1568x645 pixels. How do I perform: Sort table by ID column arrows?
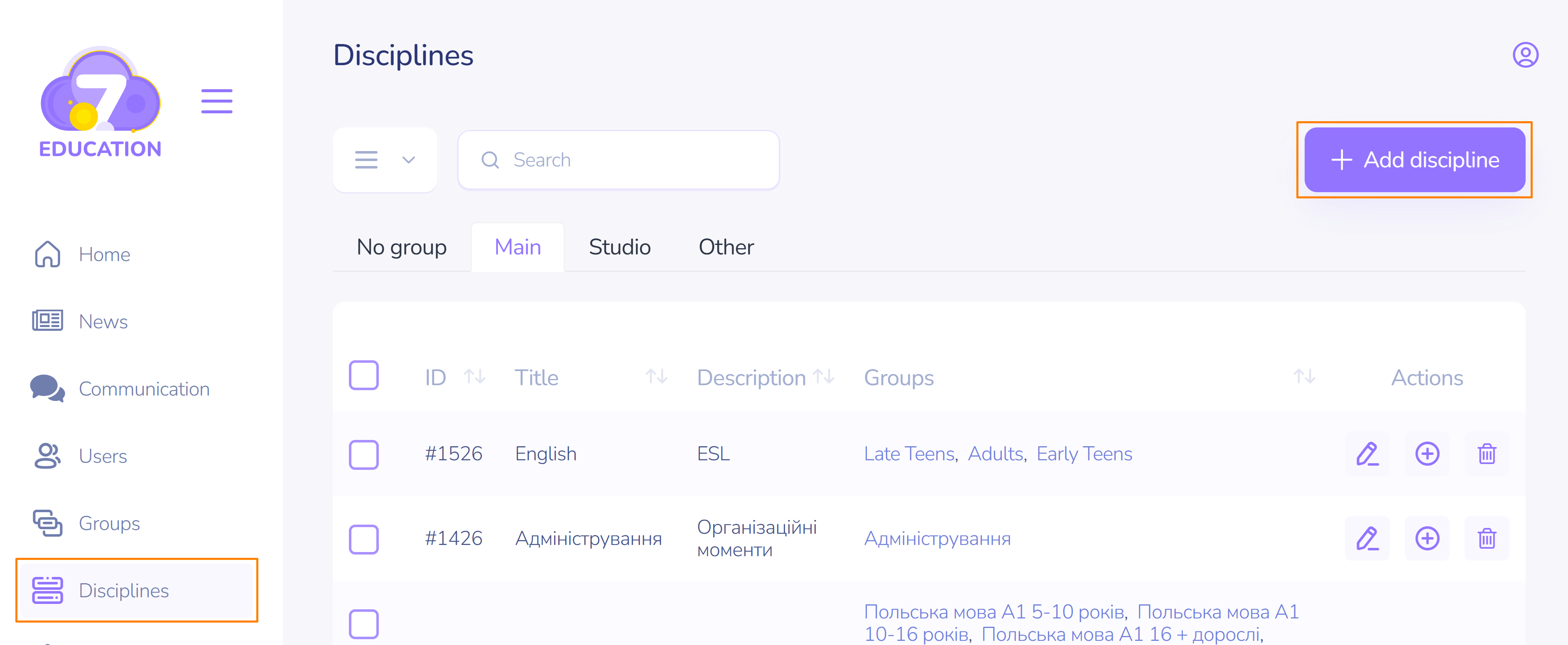474,376
